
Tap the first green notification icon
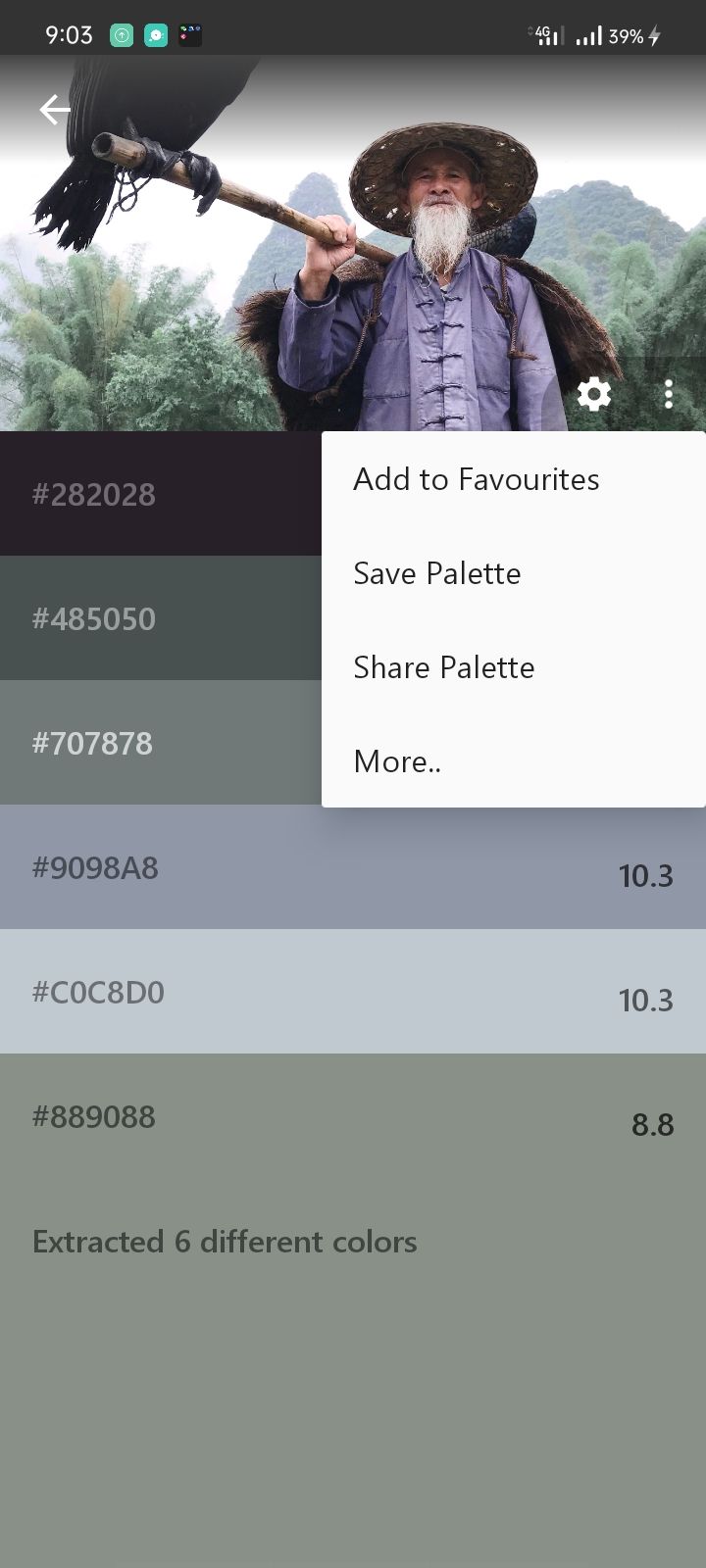pos(122,35)
